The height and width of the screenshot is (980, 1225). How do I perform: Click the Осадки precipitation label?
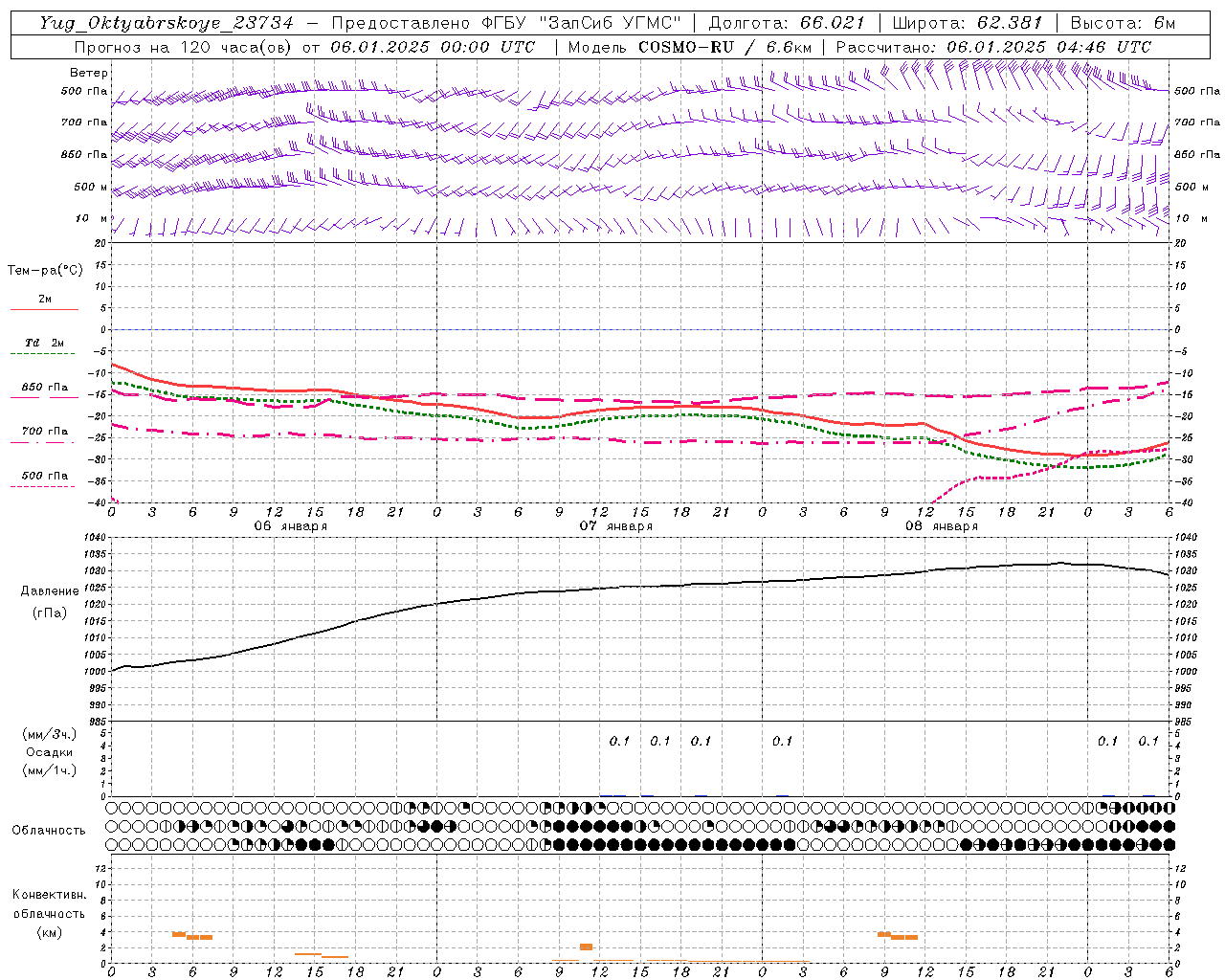pyautogui.click(x=49, y=752)
